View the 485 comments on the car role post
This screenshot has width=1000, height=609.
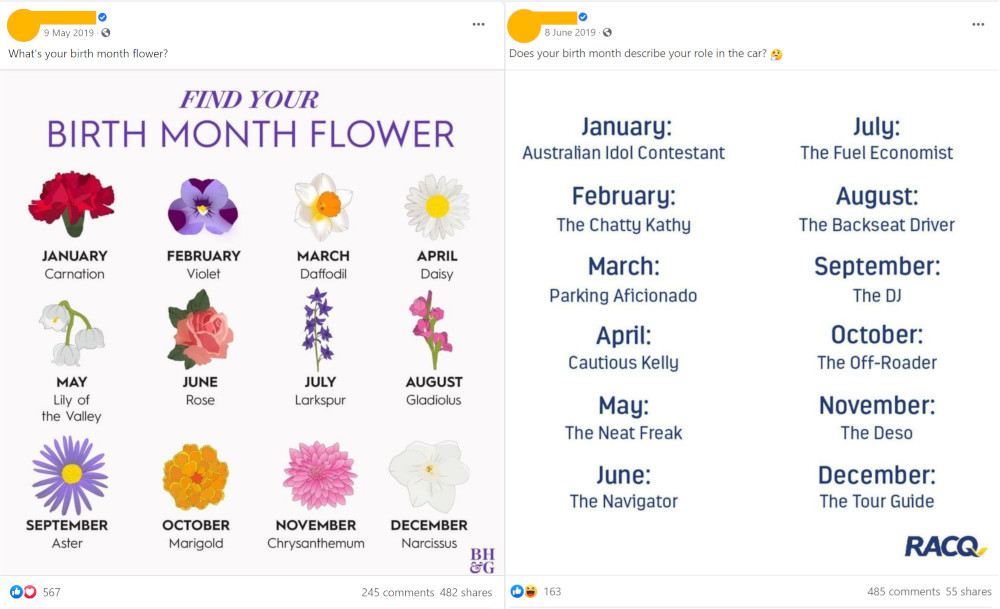(904, 592)
